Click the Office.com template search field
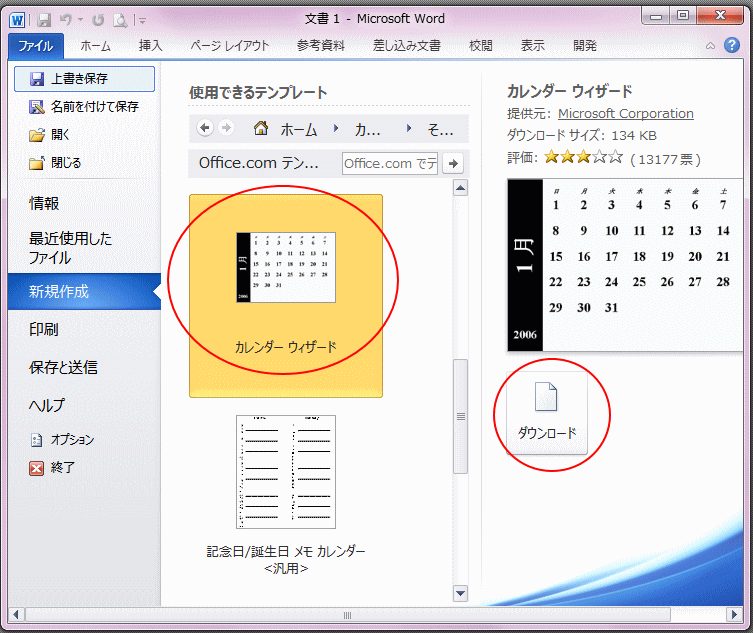Viewport: 753px width, 633px height. [390, 163]
